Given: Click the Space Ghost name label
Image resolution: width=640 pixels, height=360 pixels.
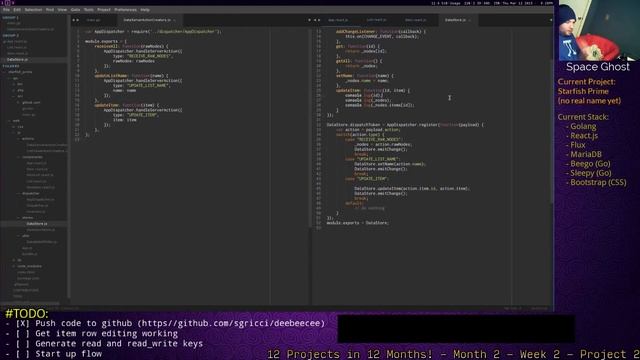Looking at the screenshot, I should point(598,67).
